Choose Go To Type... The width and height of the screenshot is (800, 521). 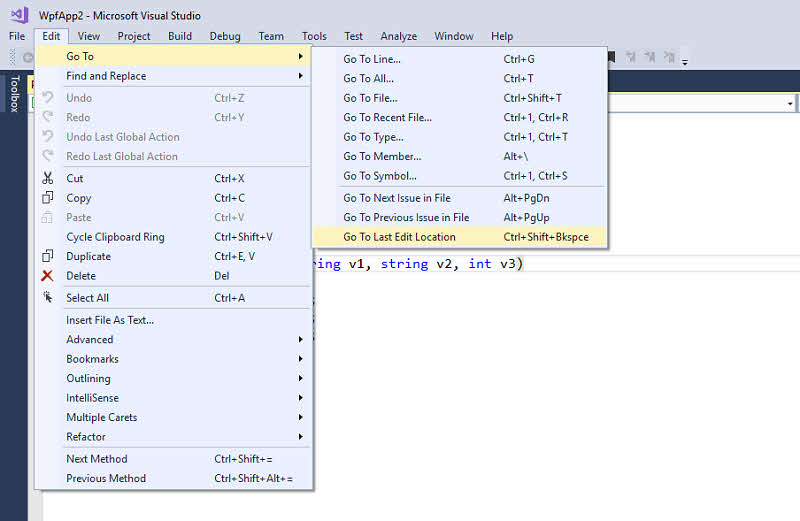(x=460, y=137)
